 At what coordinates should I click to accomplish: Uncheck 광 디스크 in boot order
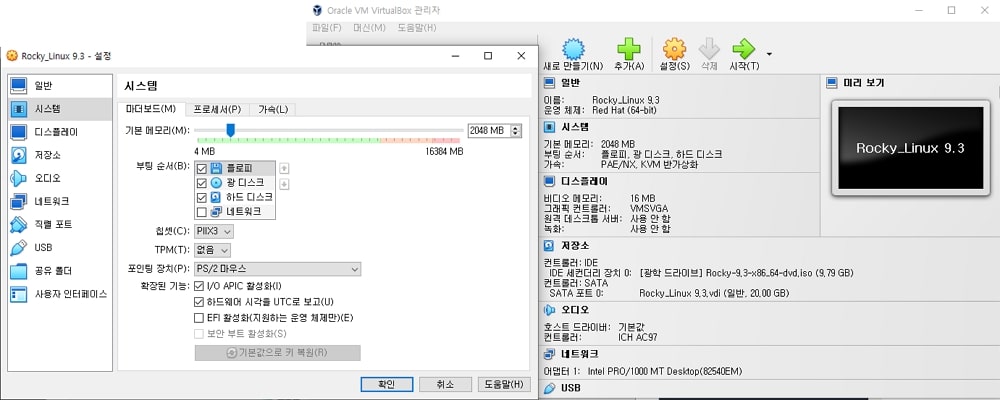click(202, 183)
